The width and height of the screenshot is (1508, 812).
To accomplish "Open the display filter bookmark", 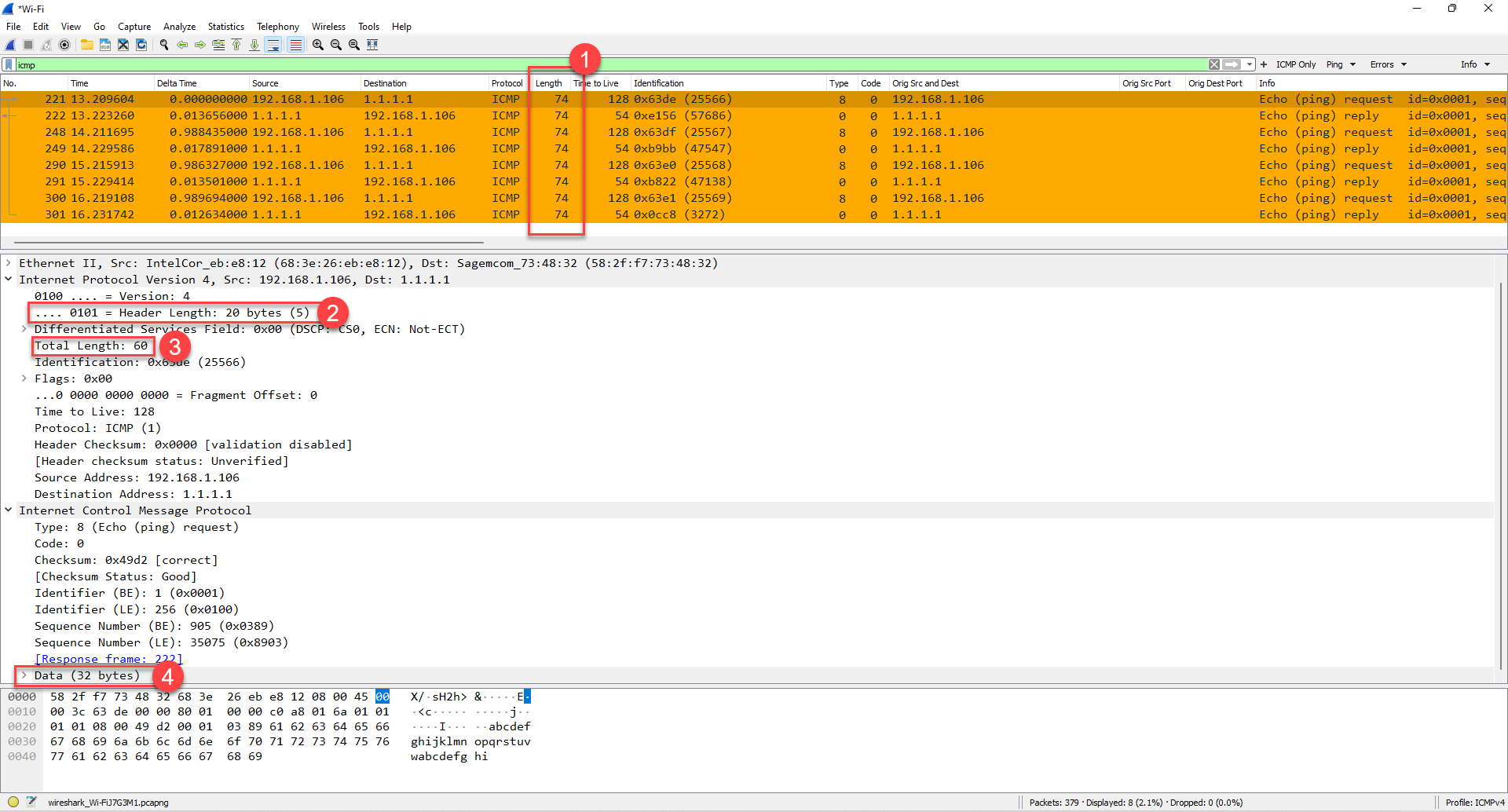I will point(9,64).
